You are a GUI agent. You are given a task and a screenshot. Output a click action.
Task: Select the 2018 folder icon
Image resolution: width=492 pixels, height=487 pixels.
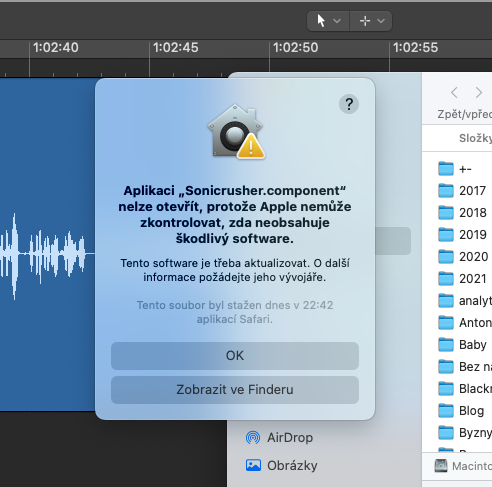click(x=446, y=213)
